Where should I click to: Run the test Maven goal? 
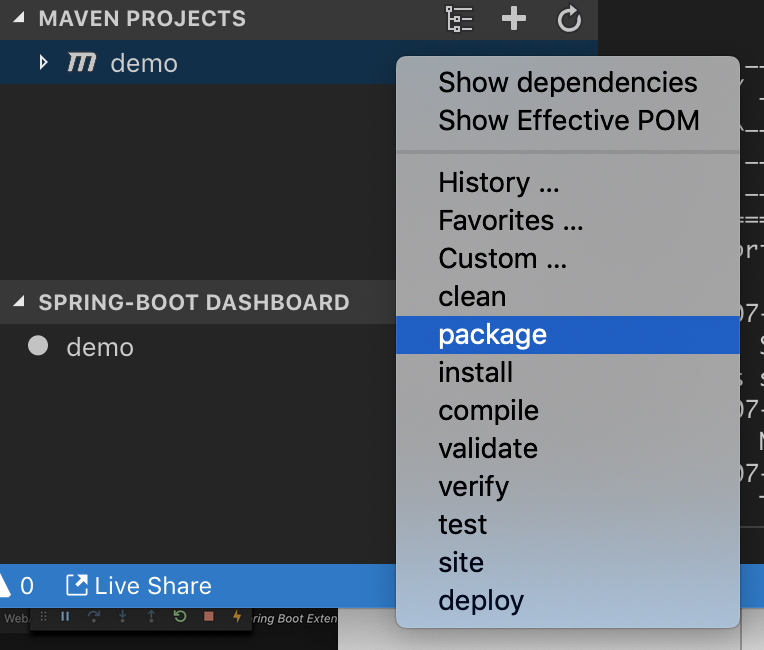pos(568,525)
